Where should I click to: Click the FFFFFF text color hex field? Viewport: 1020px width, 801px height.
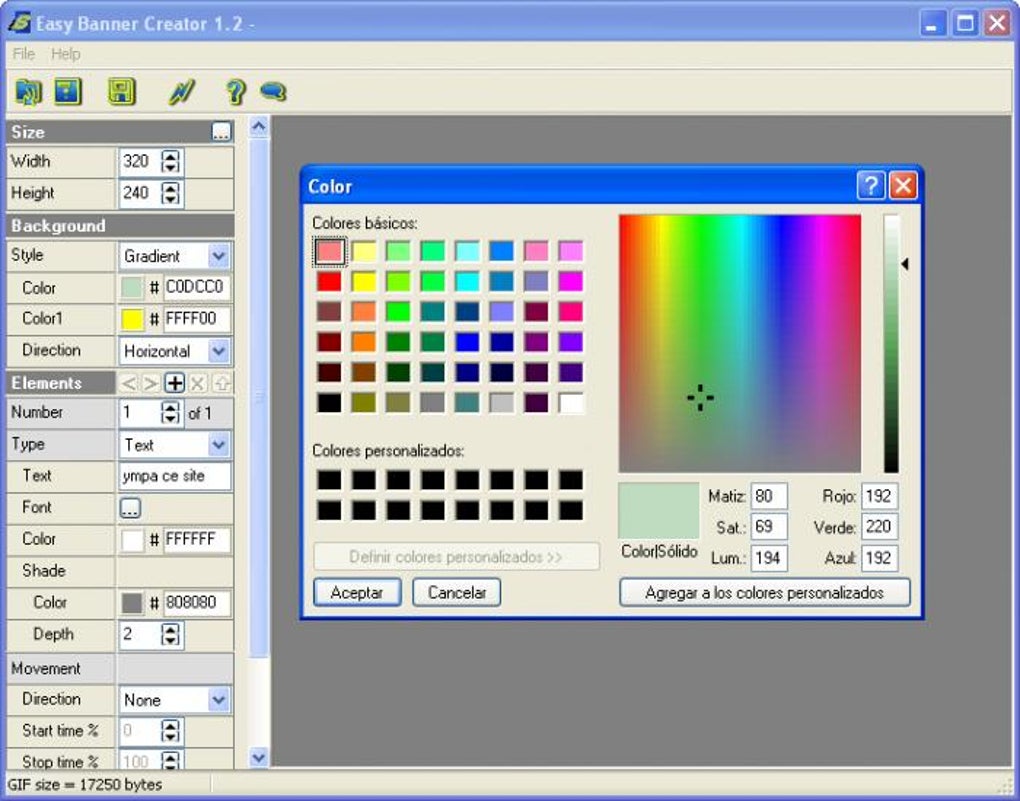pos(196,539)
